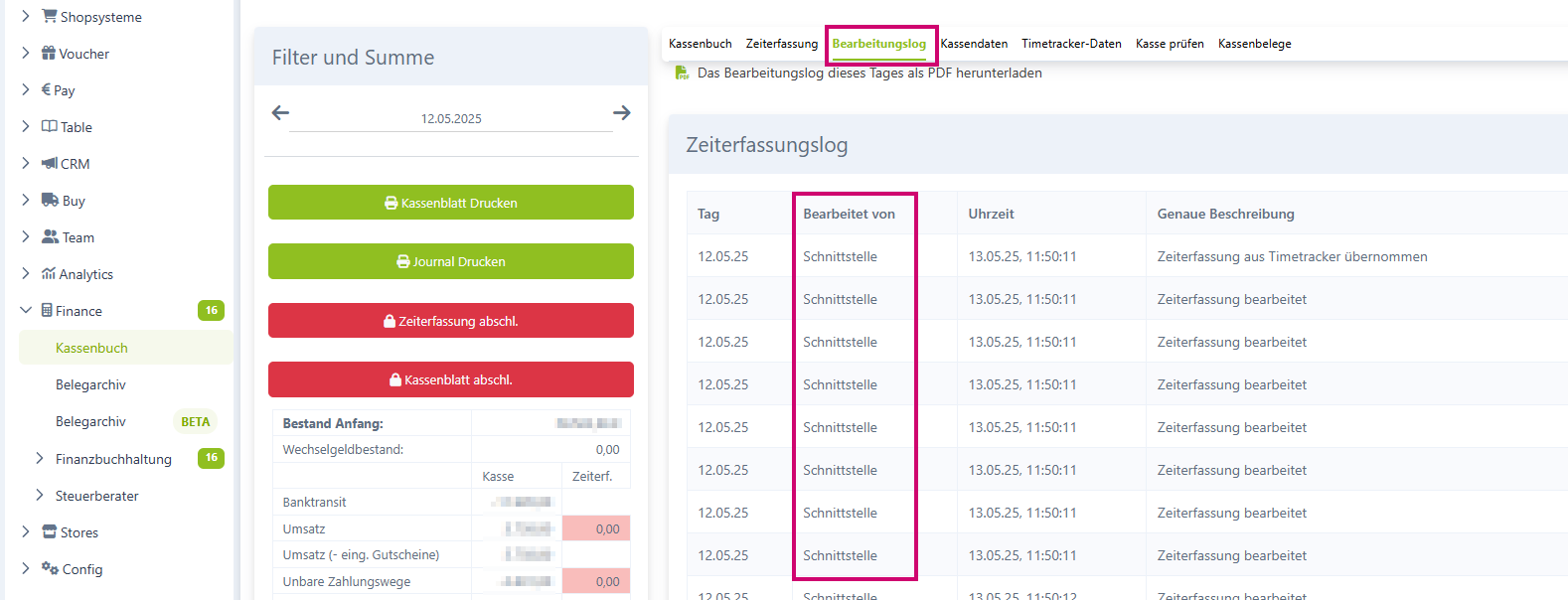Click the Buy truck icon

click(x=50, y=200)
